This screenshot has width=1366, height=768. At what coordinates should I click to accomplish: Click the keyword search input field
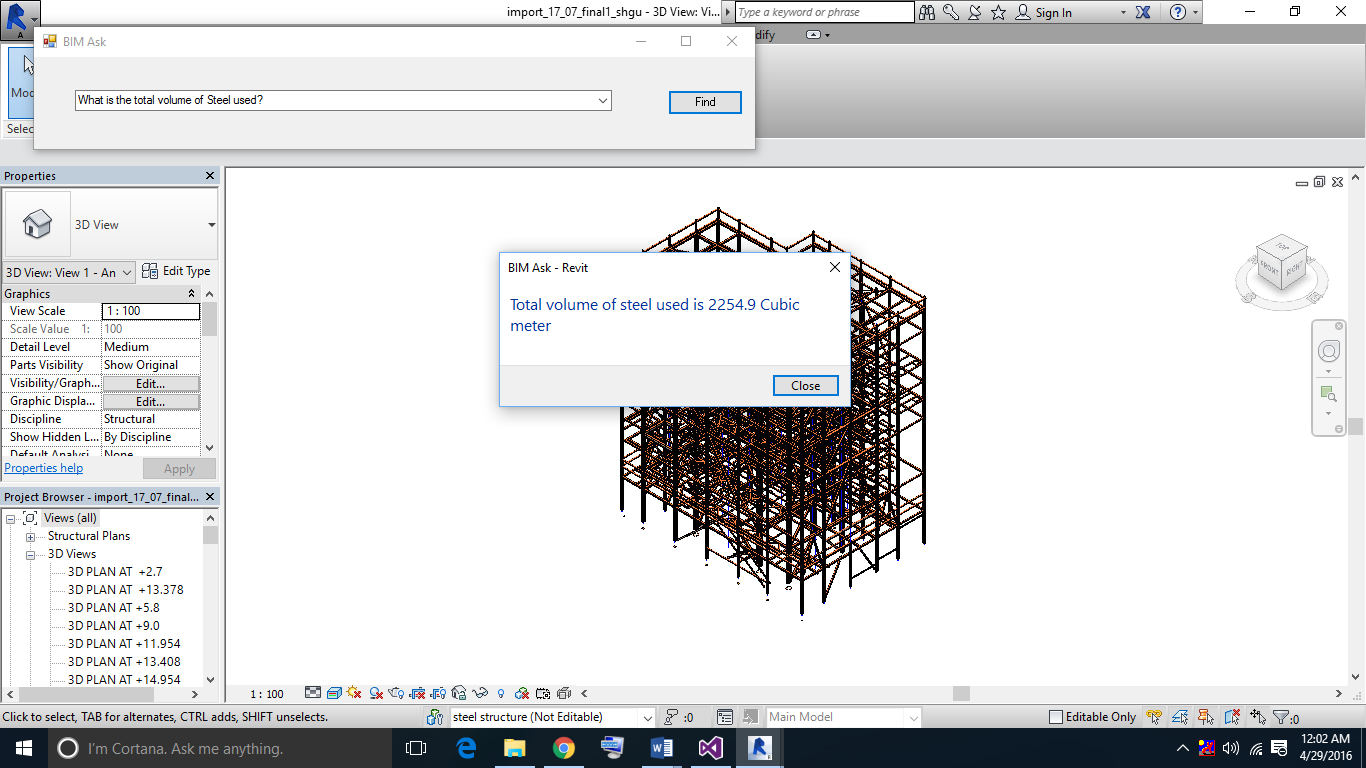click(825, 12)
